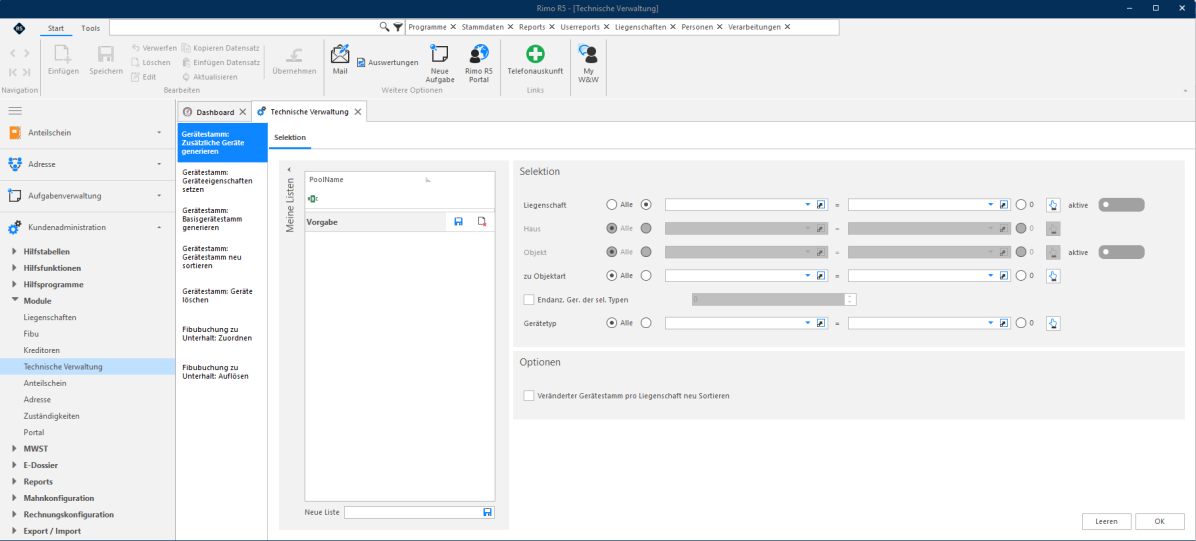The width and height of the screenshot is (1196, 541).
Task: Close the Technische Verwaltung tab
Action: tap(358, 111)
